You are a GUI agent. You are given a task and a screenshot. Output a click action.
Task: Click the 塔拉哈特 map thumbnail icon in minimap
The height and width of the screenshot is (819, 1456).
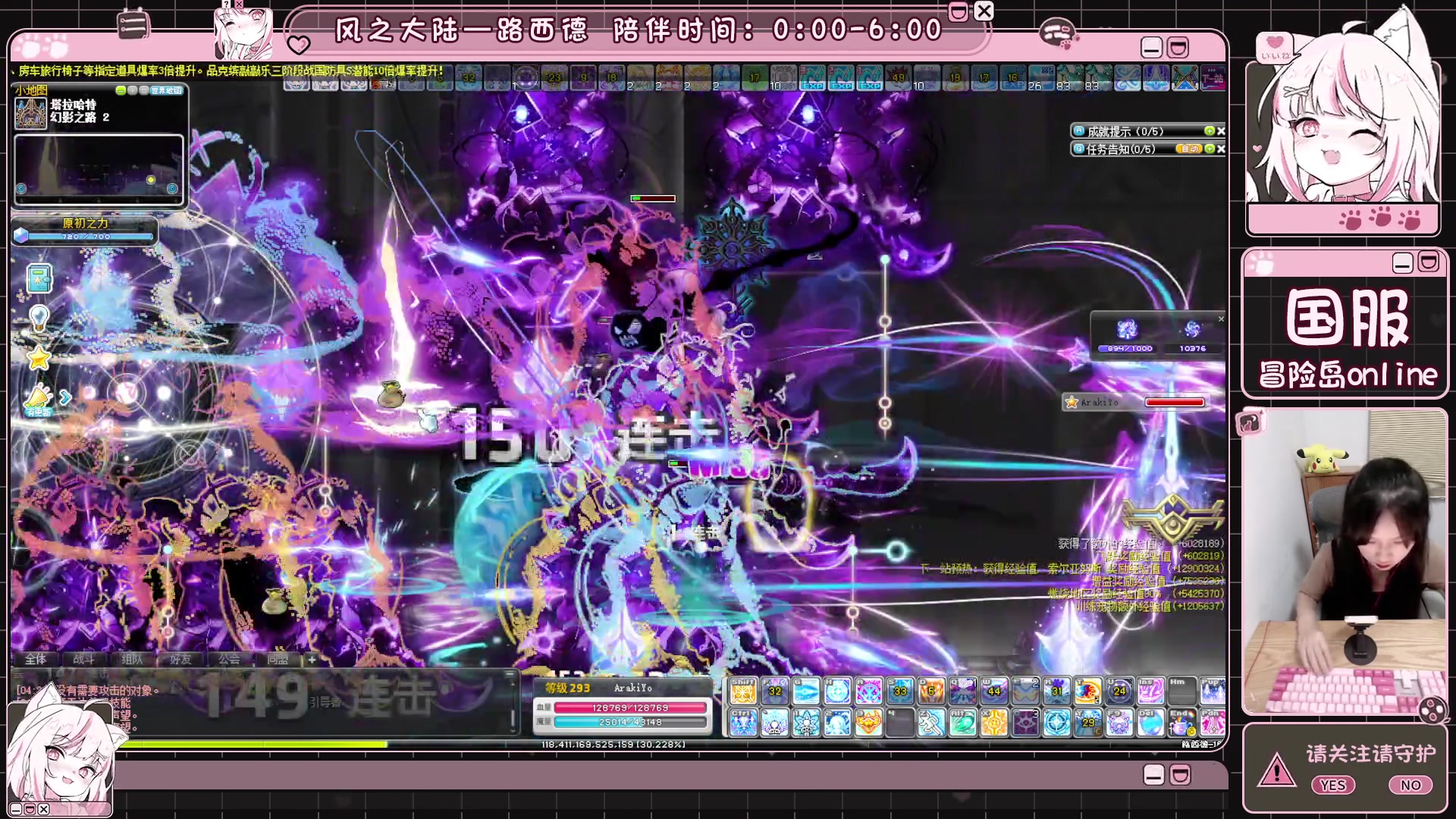pyautogui.click(x=31, y=114)
